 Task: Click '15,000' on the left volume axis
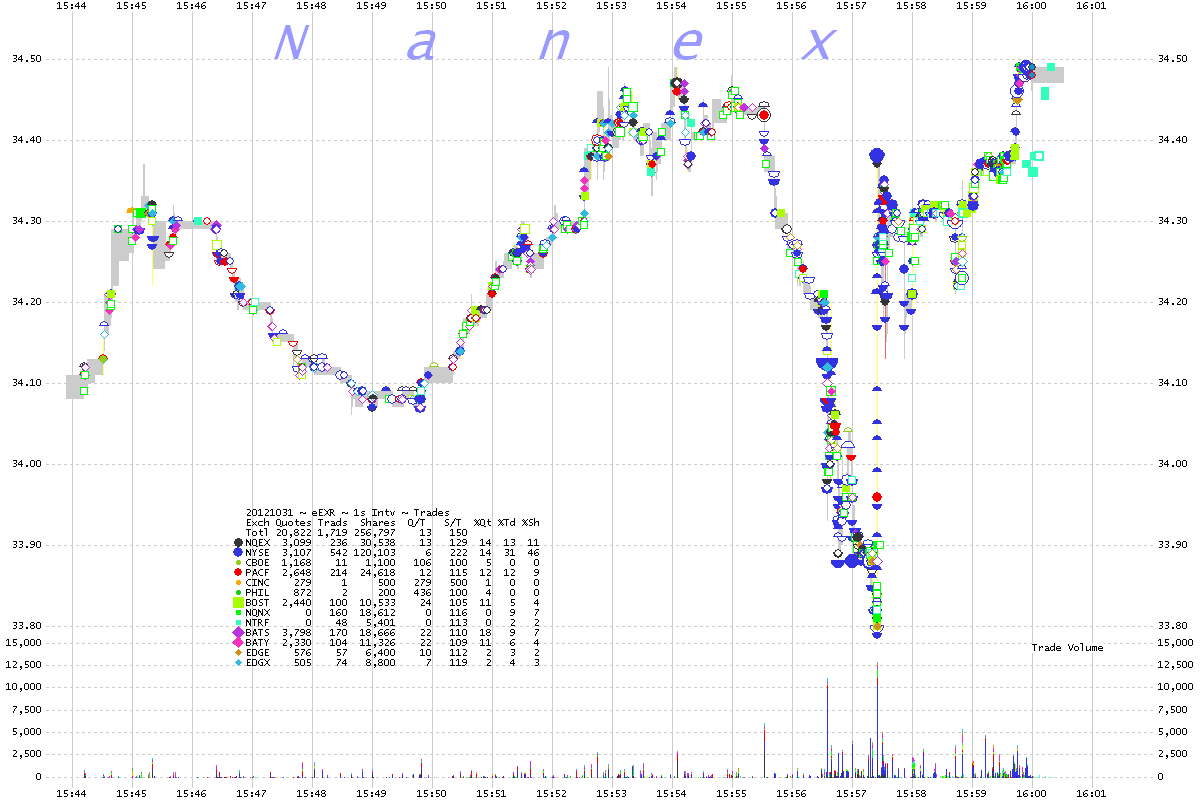pyautogui.click(x=23, y=642)
